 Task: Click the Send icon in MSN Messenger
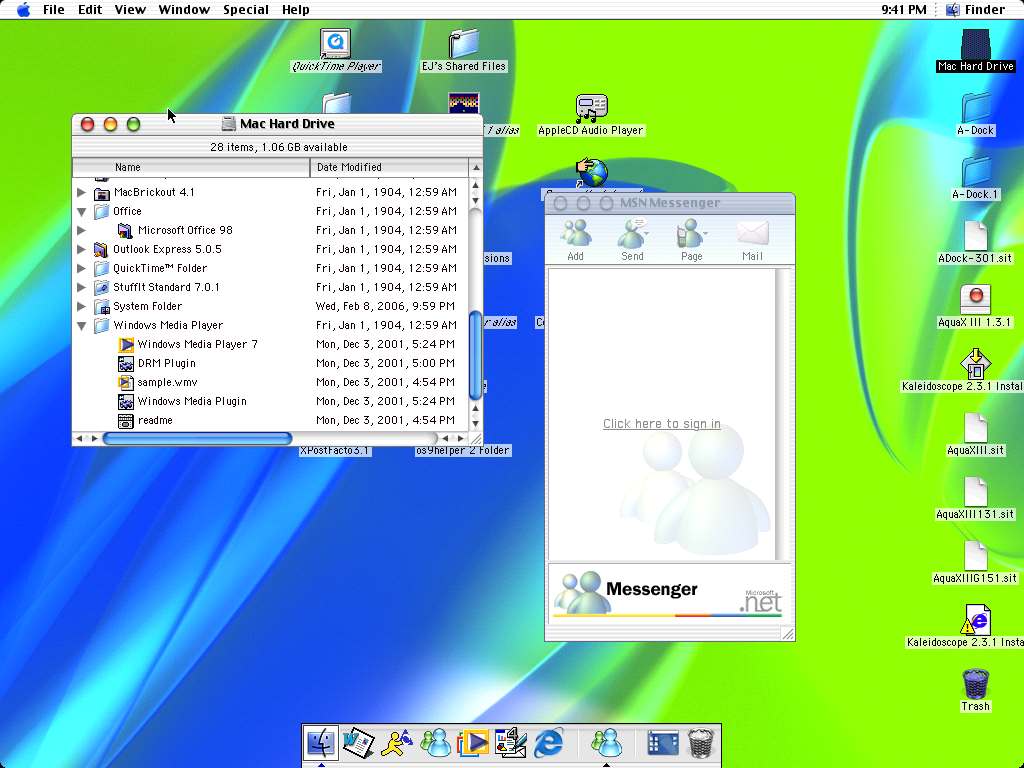(x=632, y=236)
